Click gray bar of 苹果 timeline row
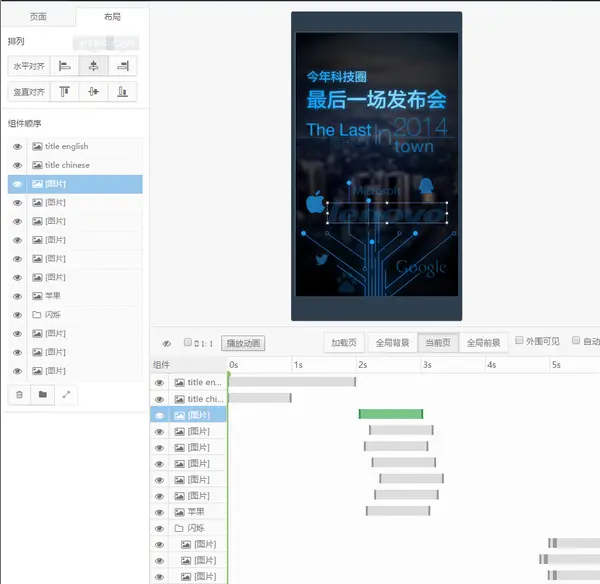The height and width of the screenshot is (584, 600). click(398, 511)
